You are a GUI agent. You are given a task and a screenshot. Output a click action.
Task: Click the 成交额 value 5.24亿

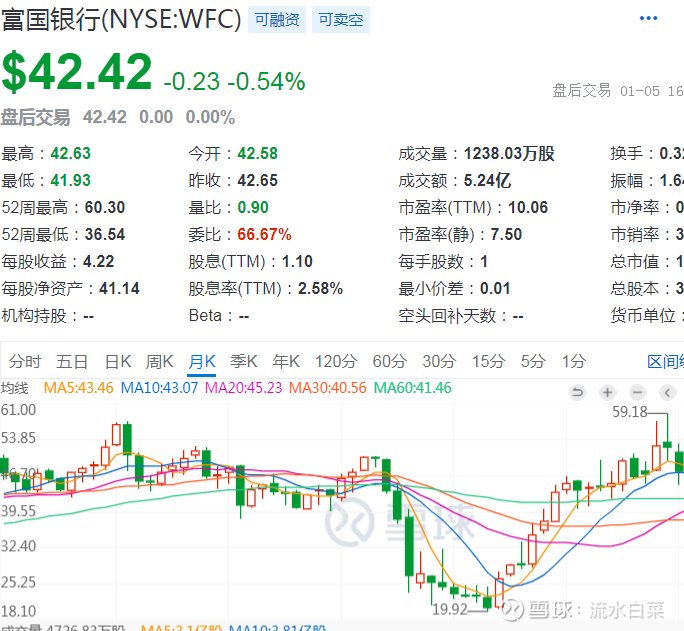[487, 181]
